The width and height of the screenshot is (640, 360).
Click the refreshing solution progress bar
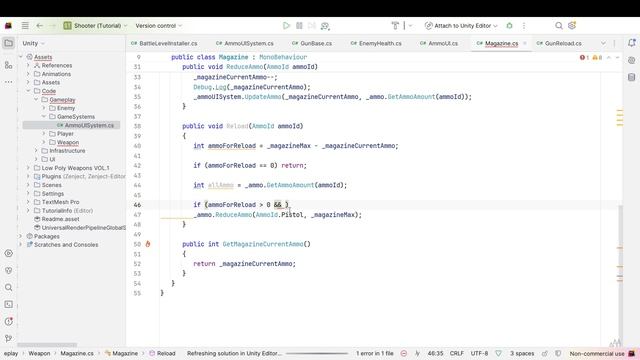point(317,353)
